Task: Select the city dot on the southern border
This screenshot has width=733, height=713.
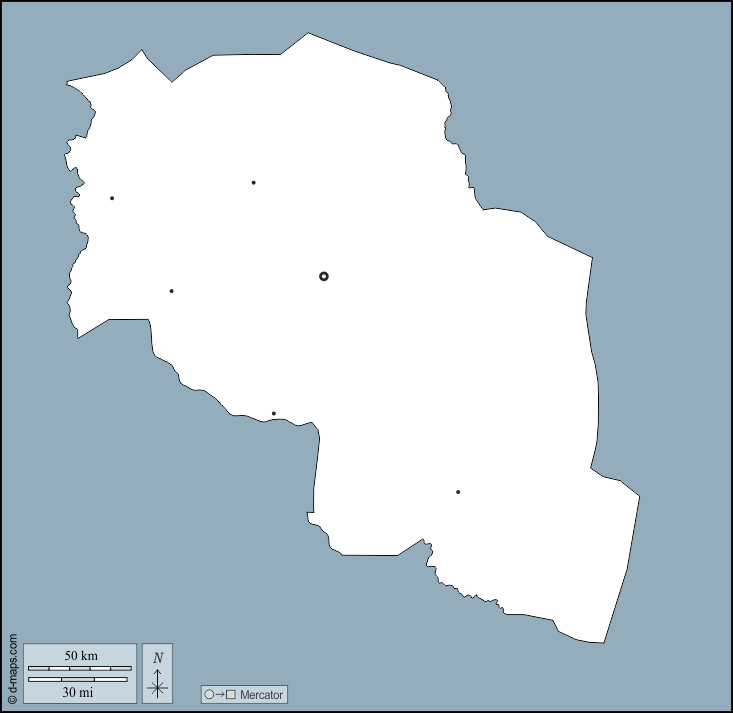Action: (274, 414)
